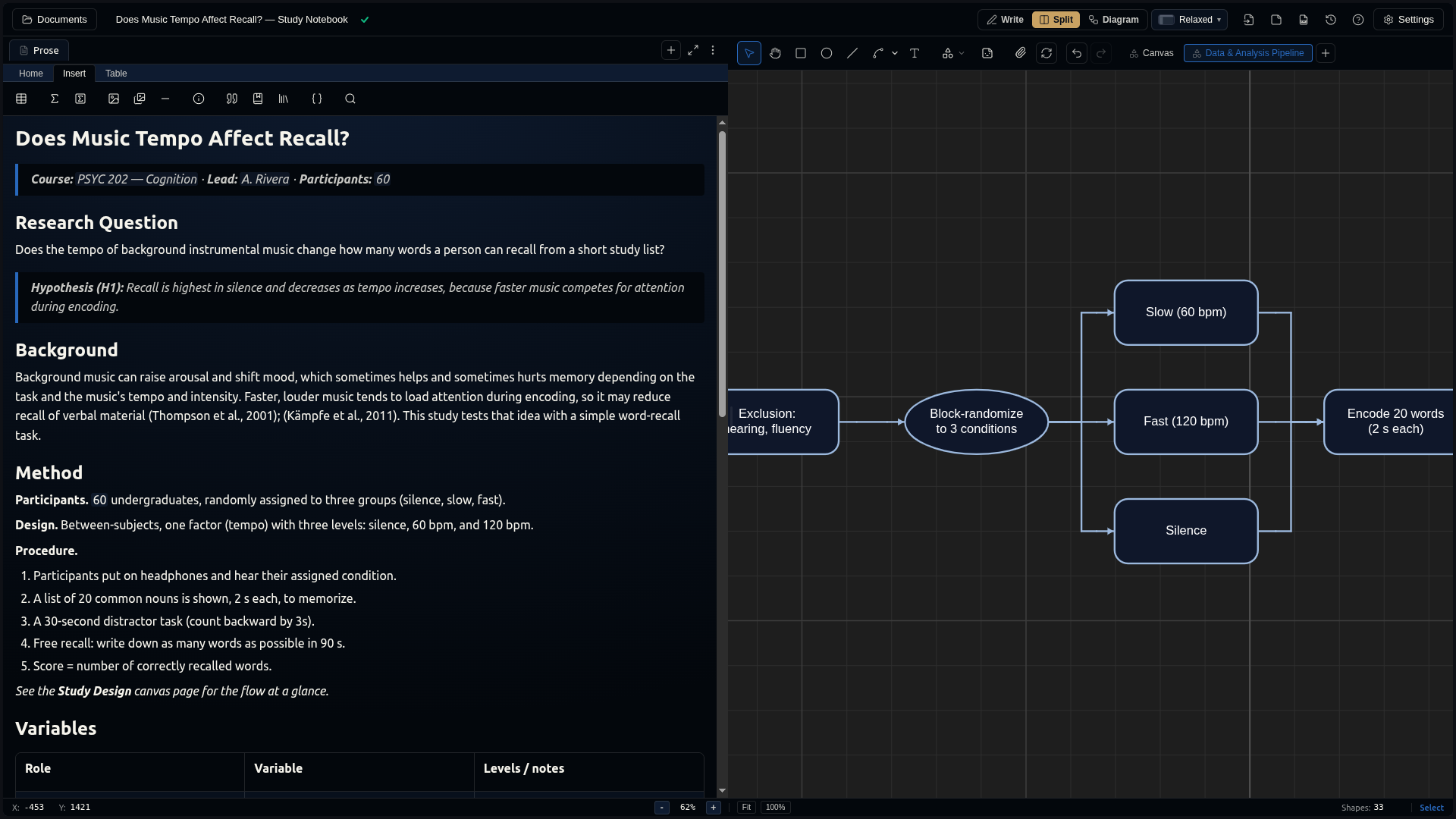Expand the connector tool options chevron
The height and width of the screenshot is (819, 1456).
pyautogui.click(x=895, y=53)
